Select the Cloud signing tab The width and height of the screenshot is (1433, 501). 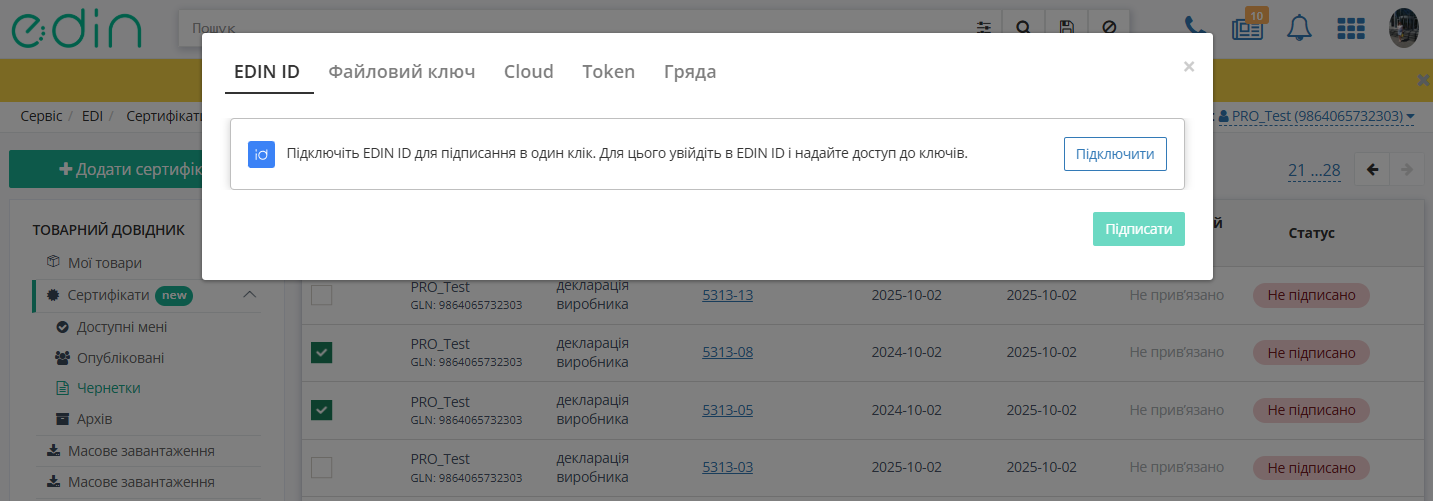tap(529, 72)
